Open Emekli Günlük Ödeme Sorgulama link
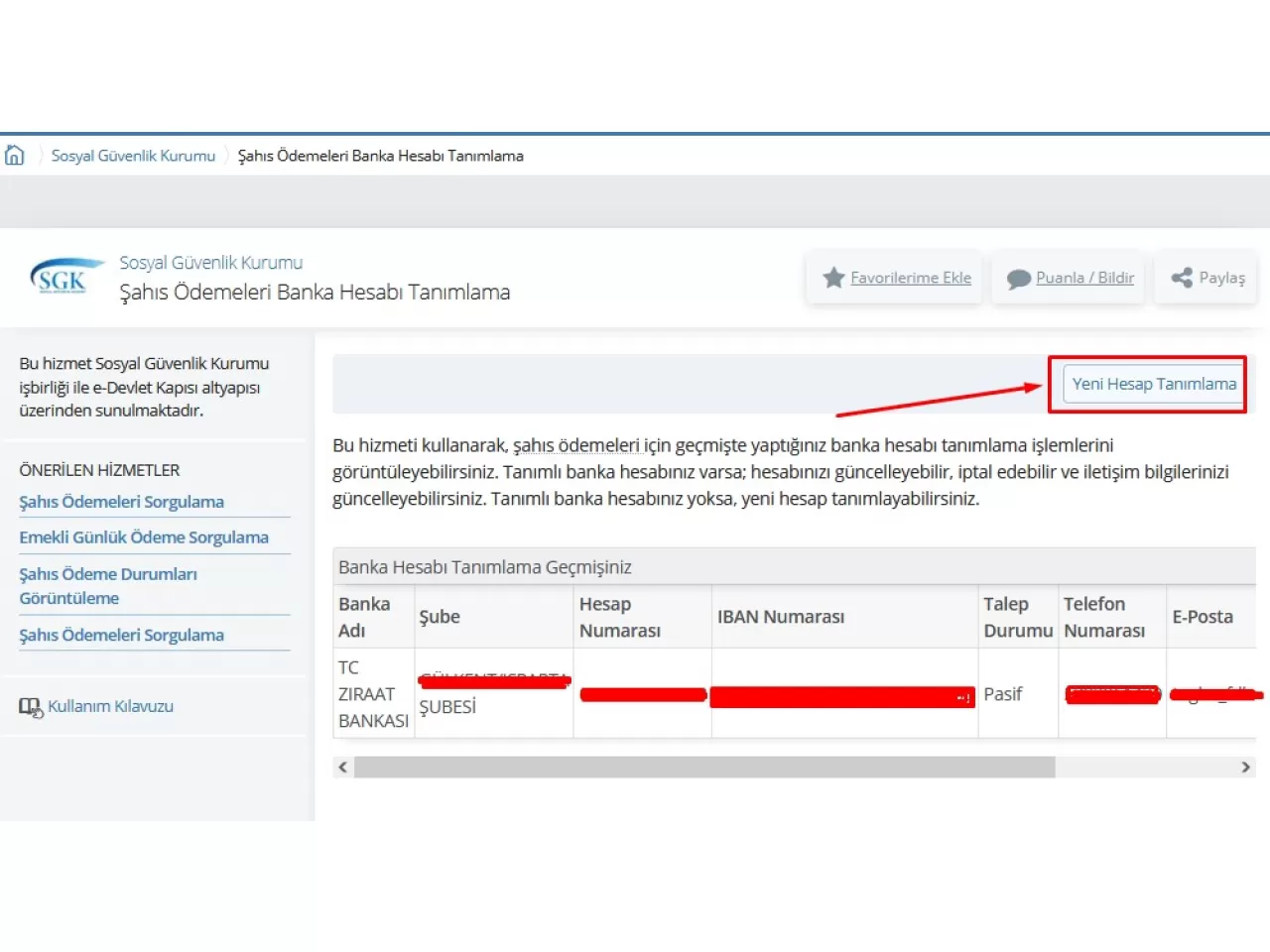The width and height of the screenshot is (1270, 952). (x=144, y=537)
